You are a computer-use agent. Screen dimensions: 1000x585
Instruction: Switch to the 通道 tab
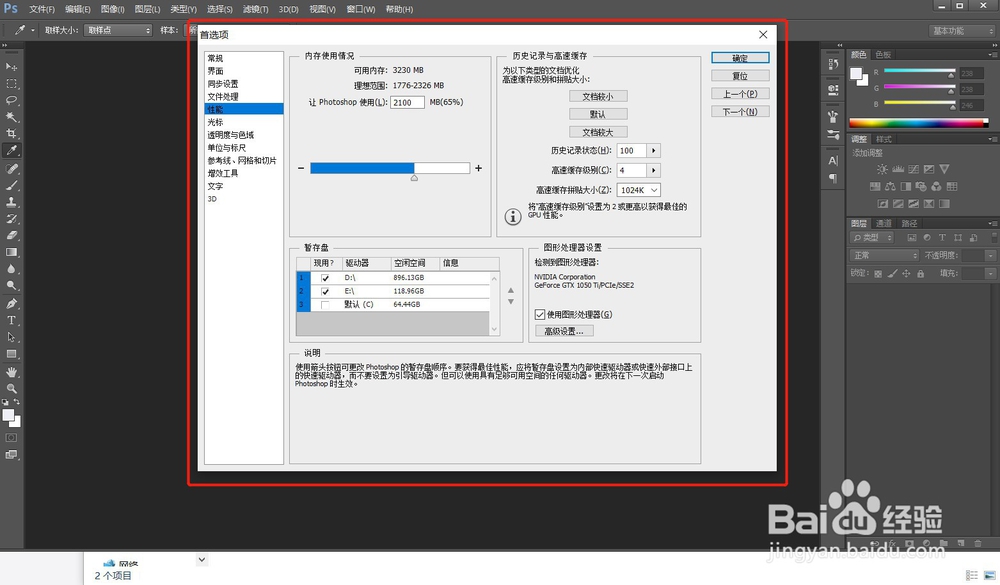tap(883, 223)
